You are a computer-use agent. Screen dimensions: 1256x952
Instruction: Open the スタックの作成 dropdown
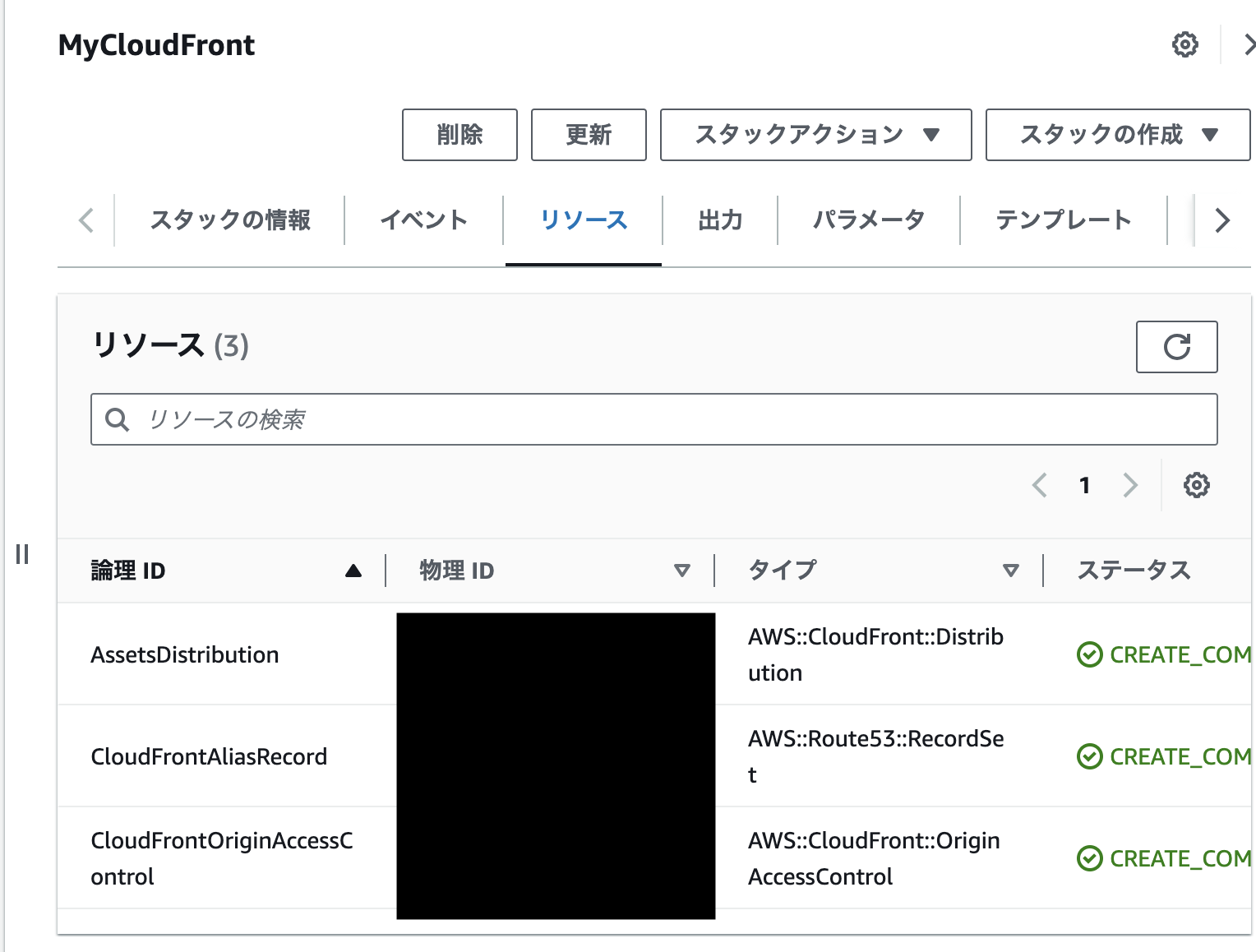tap(1116, 135)
